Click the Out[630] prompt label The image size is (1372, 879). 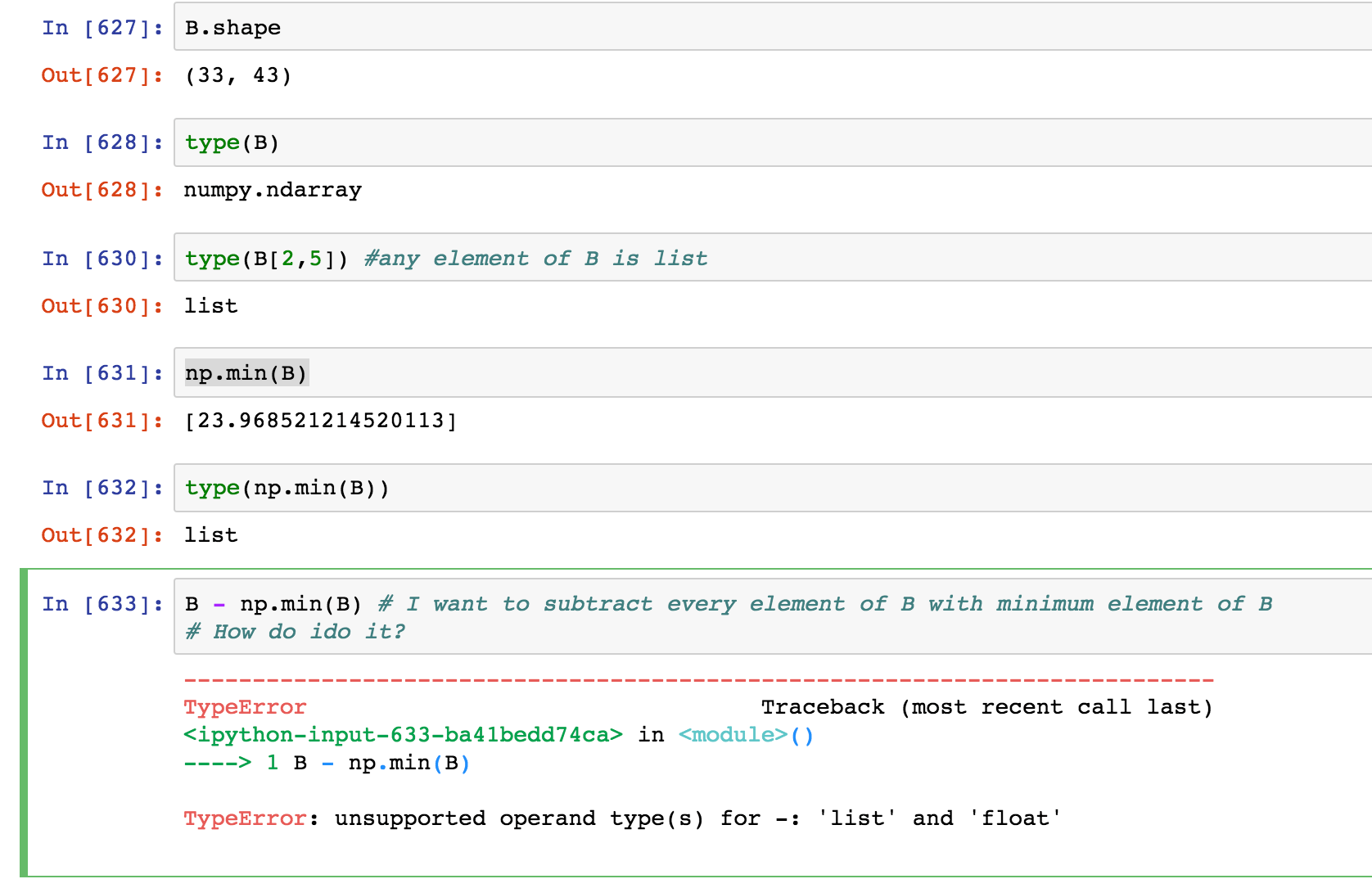coord(102,306)
